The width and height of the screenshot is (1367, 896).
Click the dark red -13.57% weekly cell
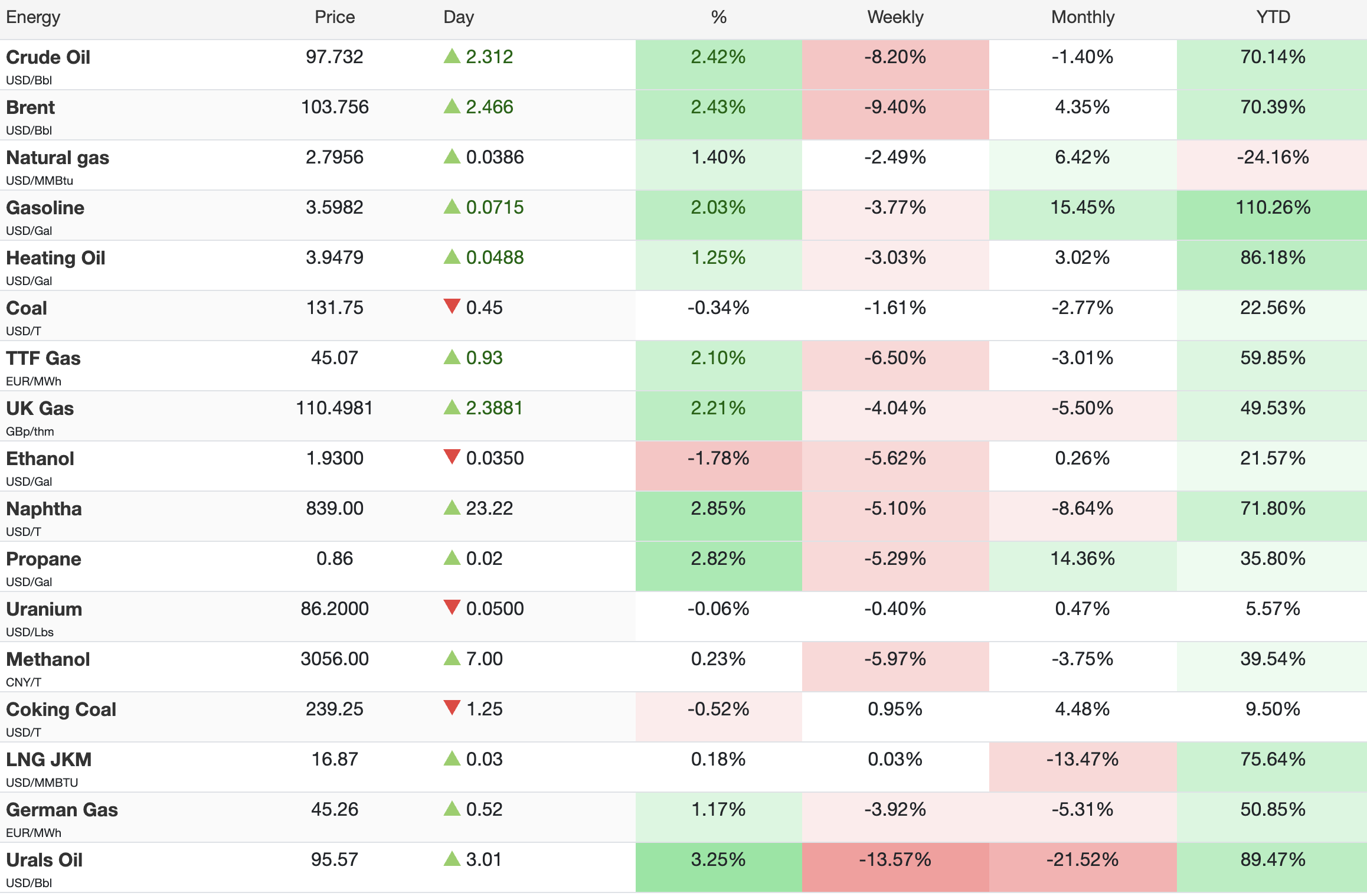tap(895, 867)
